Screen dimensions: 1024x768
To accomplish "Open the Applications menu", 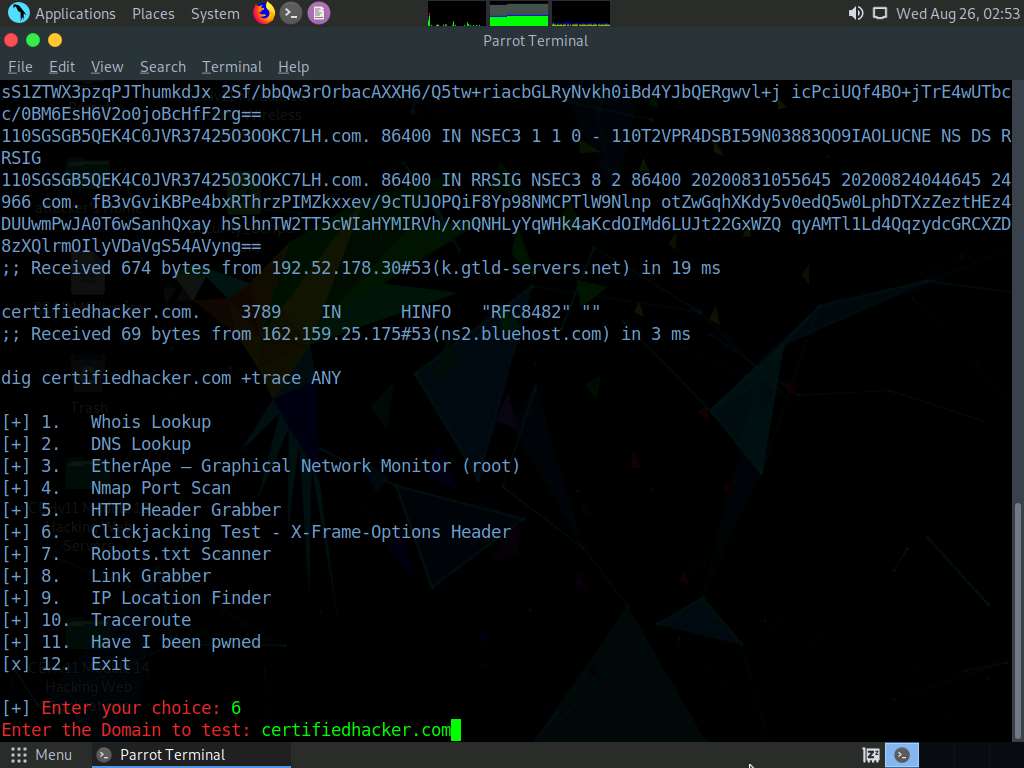I will click(x=75, y=14).
